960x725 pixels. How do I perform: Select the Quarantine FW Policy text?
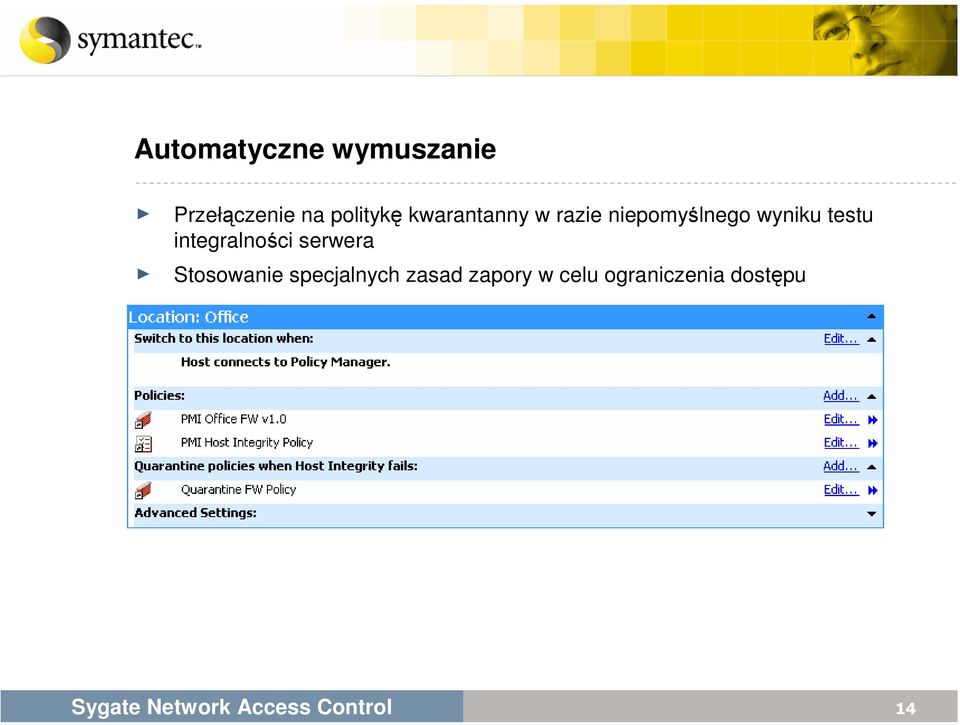pos(238,490)
